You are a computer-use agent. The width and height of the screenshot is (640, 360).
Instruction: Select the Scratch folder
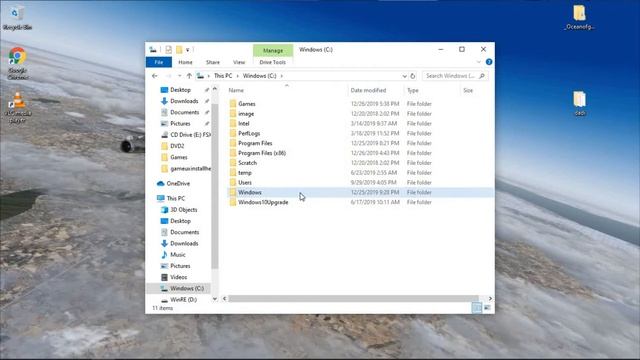coord(247,162)
